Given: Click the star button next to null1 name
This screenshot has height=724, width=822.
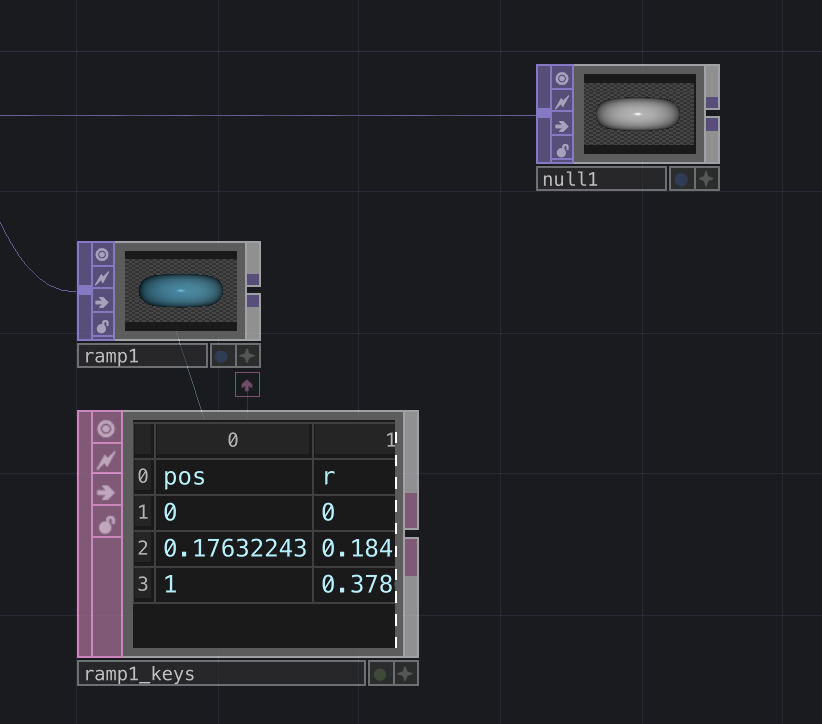Looking at the screenshot, I should tap(706, 179).
